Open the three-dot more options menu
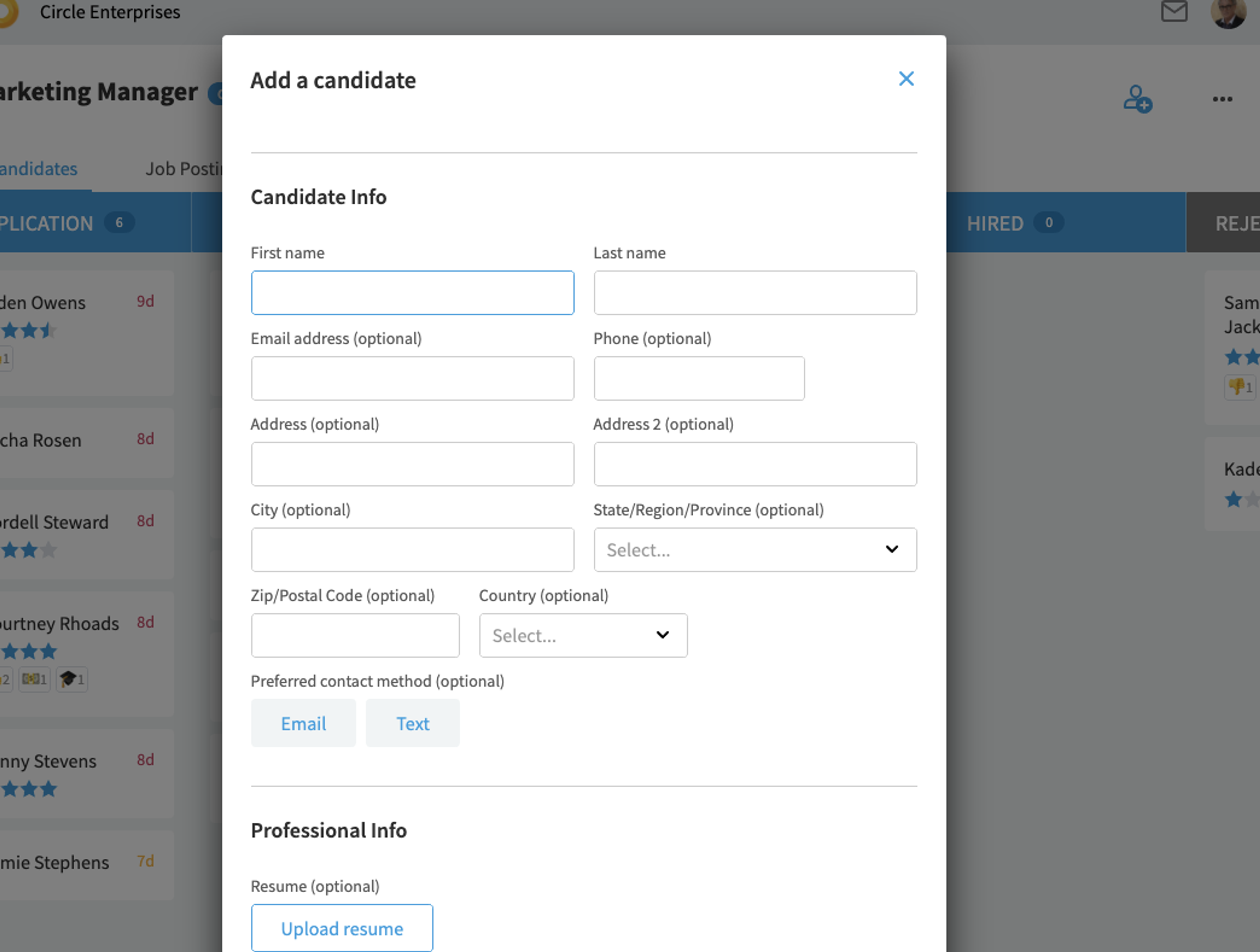The width and height of the screenshot is (1260, 952). pyautogui.click(x=1222, y=99)
